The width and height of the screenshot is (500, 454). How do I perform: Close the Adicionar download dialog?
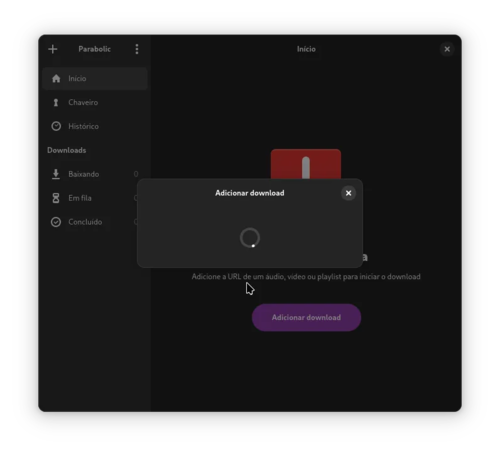[x=348, y=193]
